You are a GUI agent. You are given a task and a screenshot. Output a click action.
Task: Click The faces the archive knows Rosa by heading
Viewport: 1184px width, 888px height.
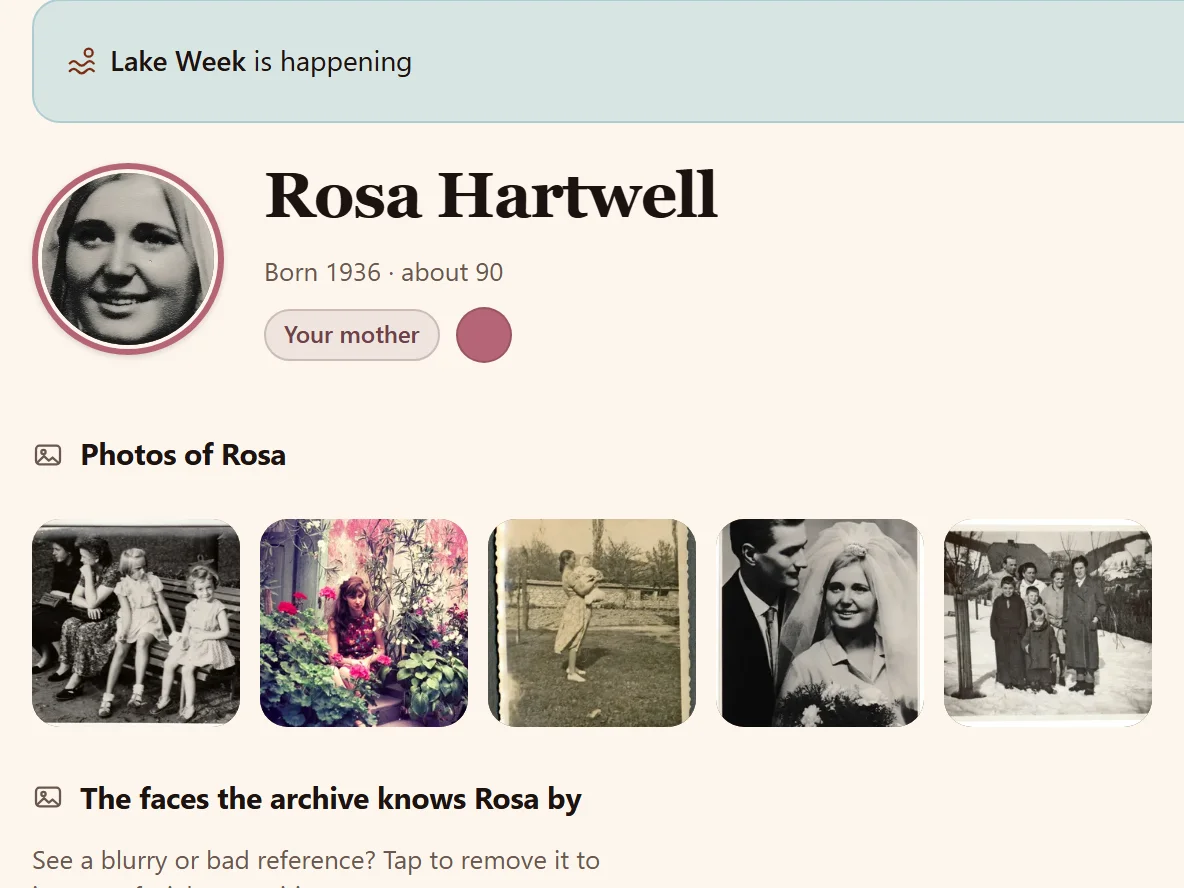(x=331, y=799)
